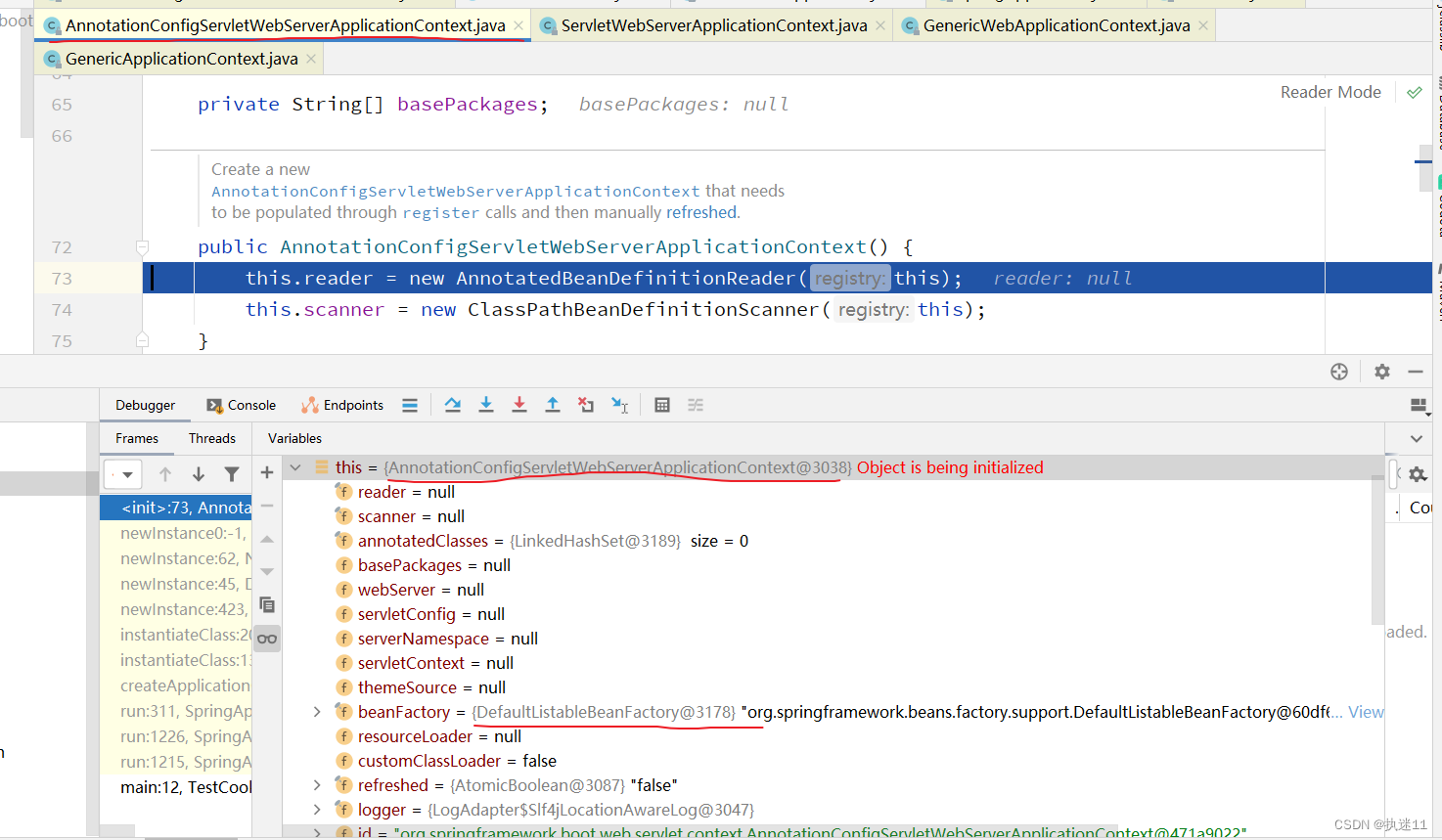1442x840 pixels.
Task: Switch to AnnotationConfigServletWebServerApplicationContext.java tab
Action: [285, 25]
